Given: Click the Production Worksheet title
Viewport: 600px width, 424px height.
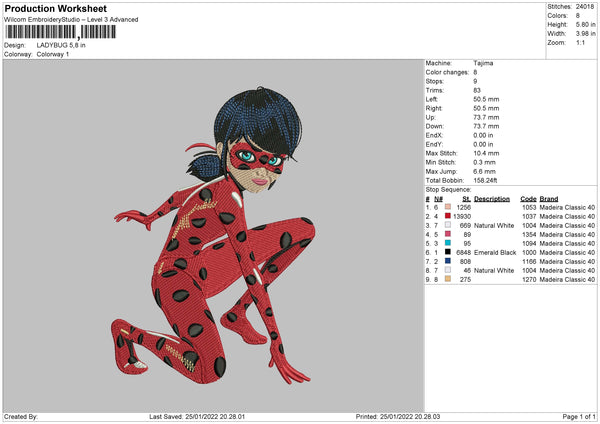Looking at the screenshot, I should pos(55,8).
